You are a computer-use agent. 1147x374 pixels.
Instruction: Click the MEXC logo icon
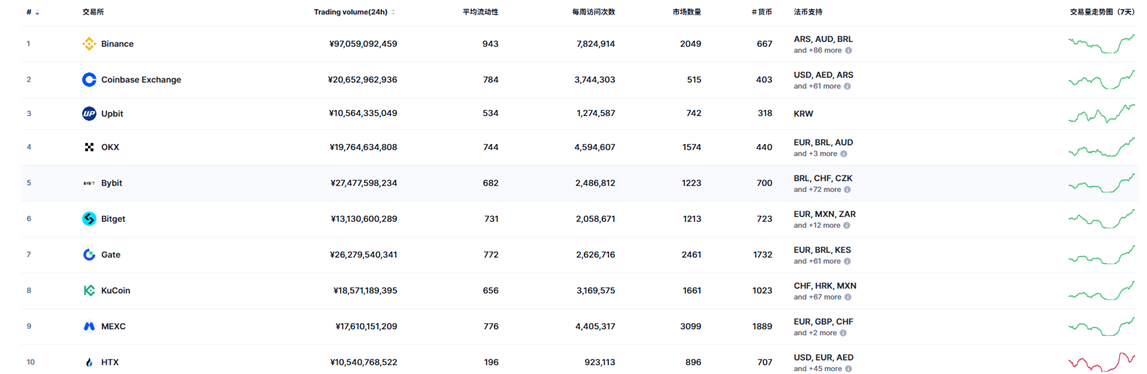click(x=89, y=326)
